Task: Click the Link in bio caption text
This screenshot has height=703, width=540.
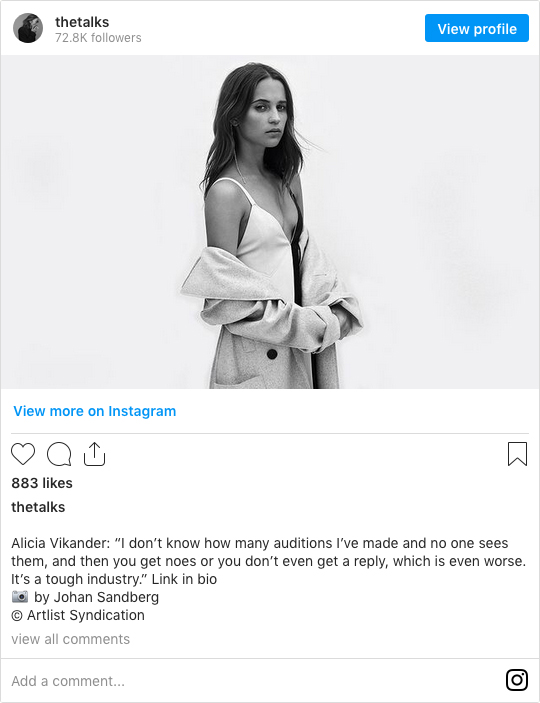Action: (184, 579)
